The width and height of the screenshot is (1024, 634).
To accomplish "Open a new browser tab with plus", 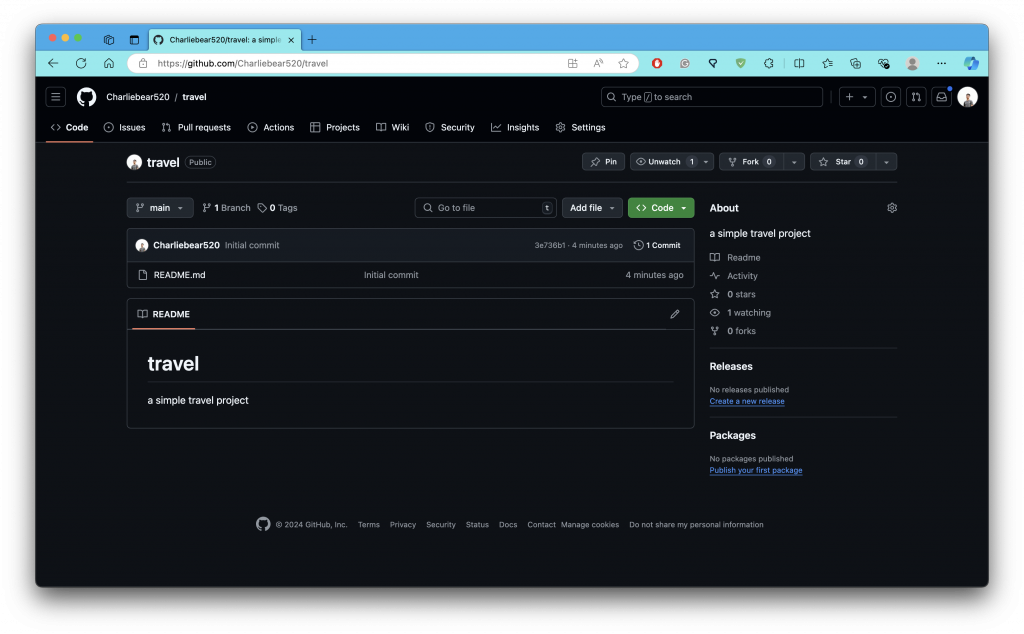I will 312,40.
